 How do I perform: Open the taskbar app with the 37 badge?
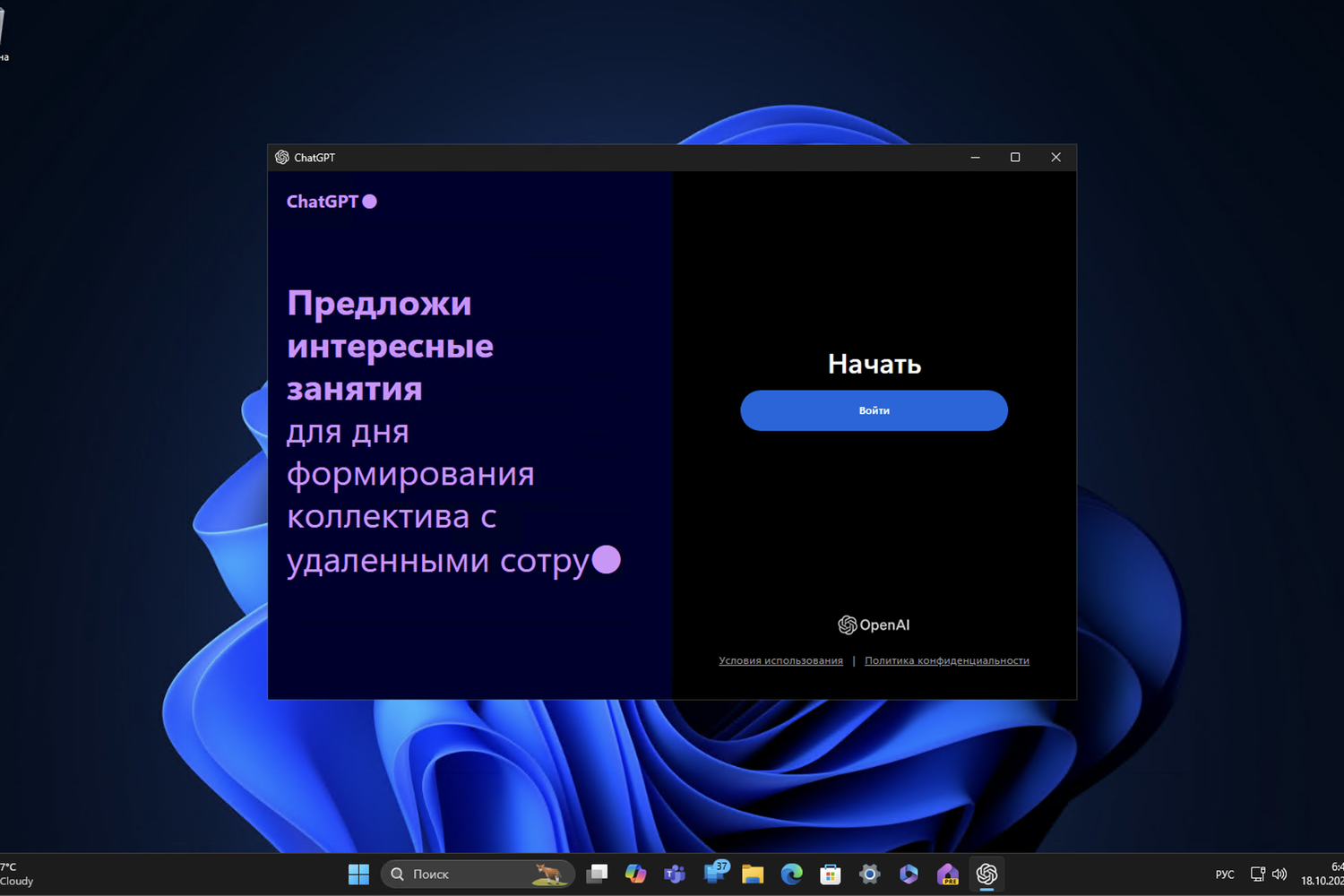(x=715, y=874)
